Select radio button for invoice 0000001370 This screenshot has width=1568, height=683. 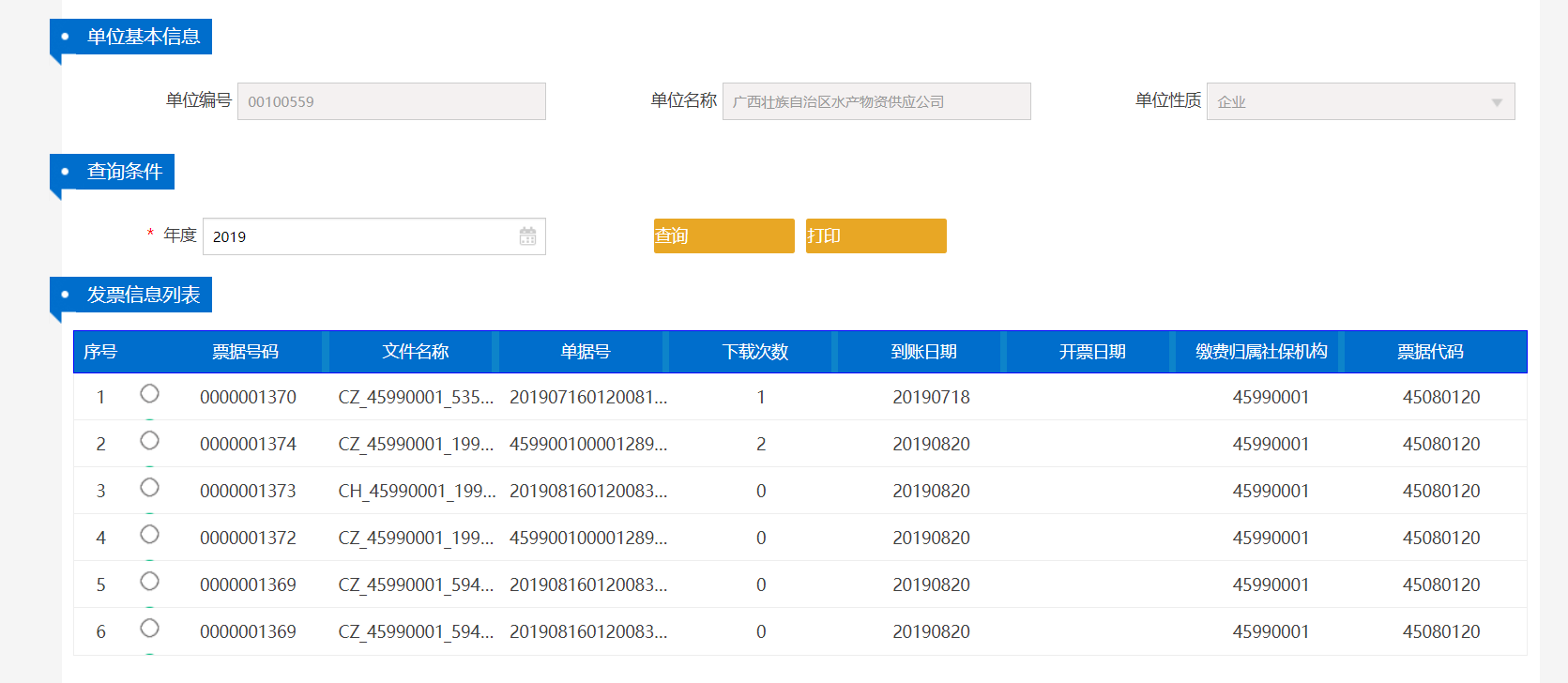tap(149, 394)
